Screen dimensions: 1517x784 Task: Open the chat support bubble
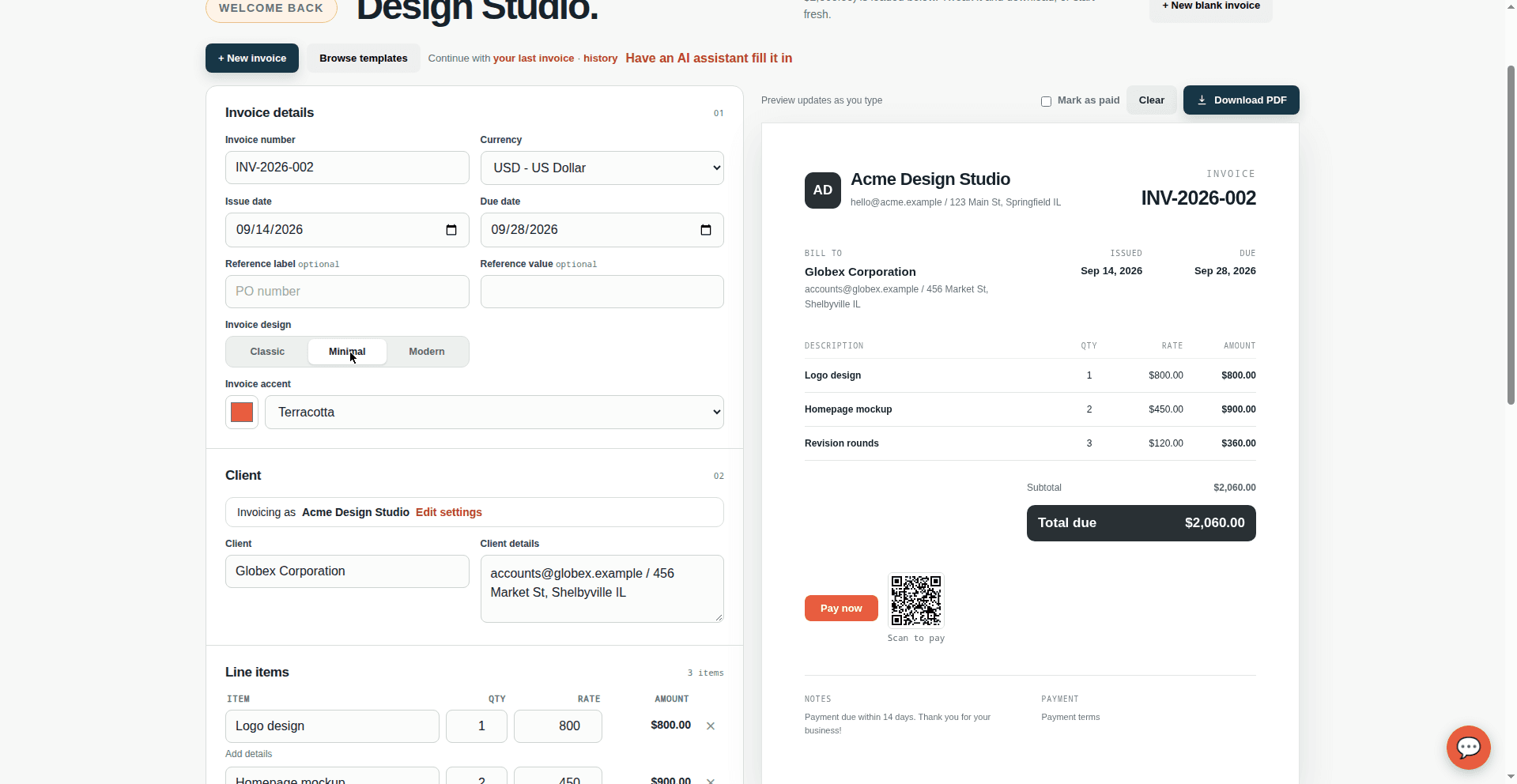pos(1468,747)
